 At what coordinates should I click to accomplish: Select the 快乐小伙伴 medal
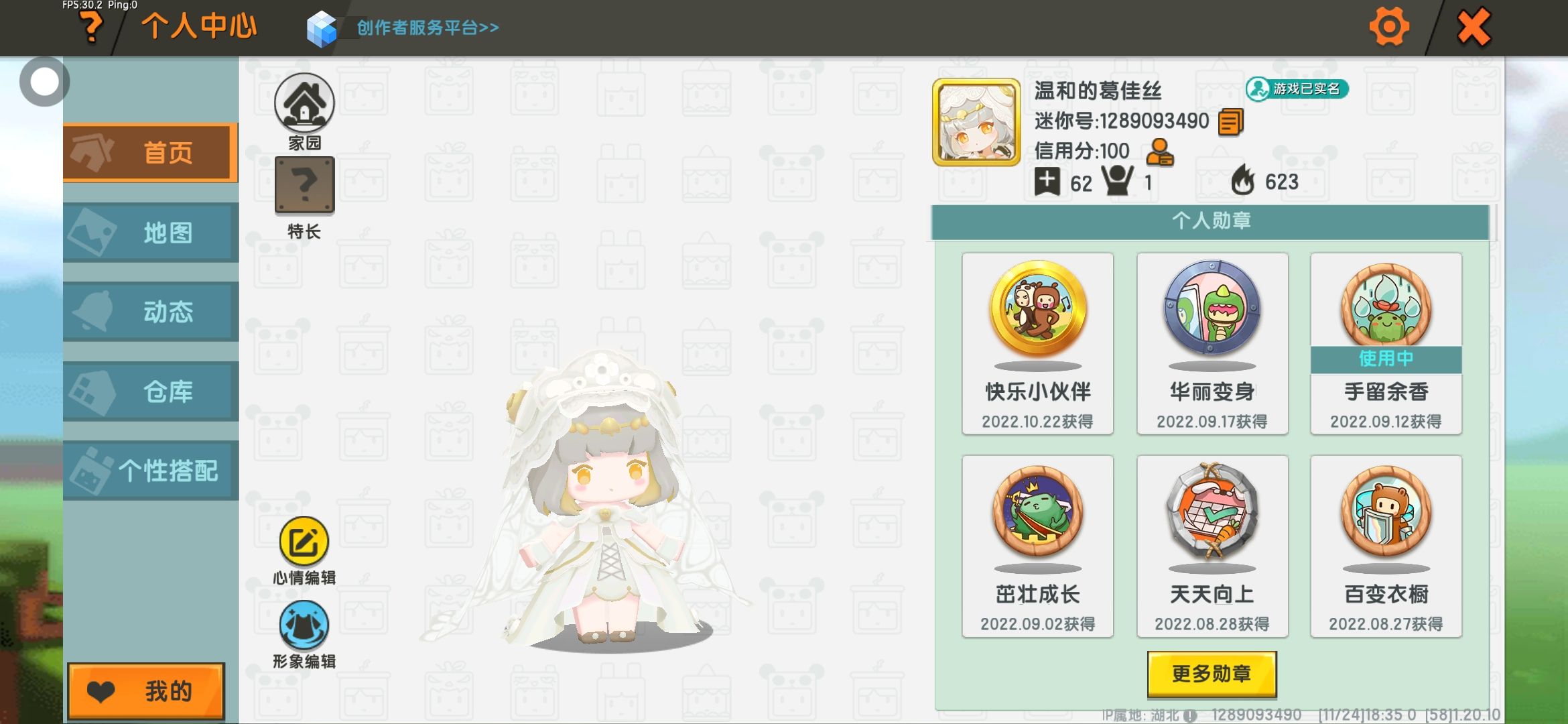pyautogui.click(x=1037, y=344)
